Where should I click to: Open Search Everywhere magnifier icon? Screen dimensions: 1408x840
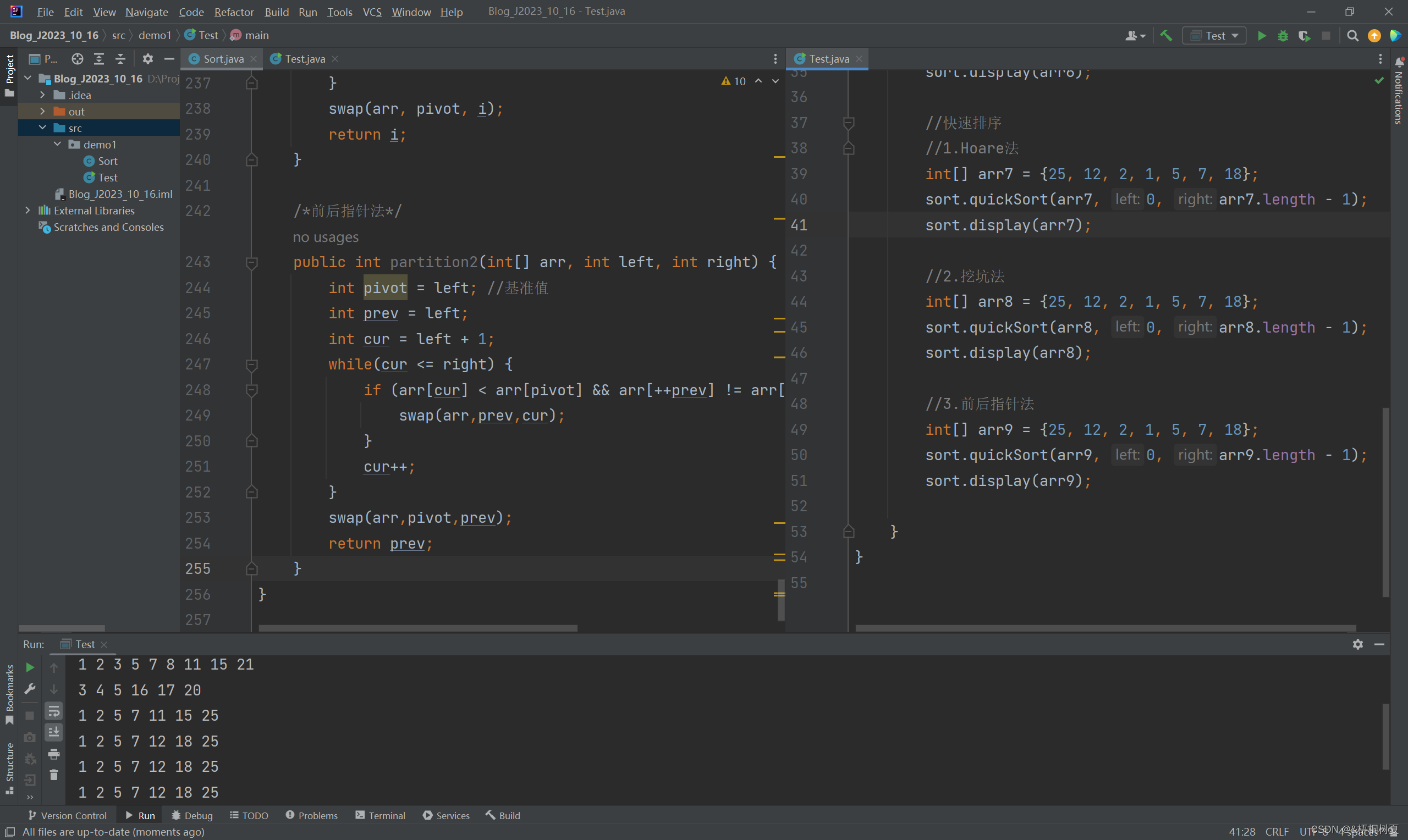click(1352, 36)
